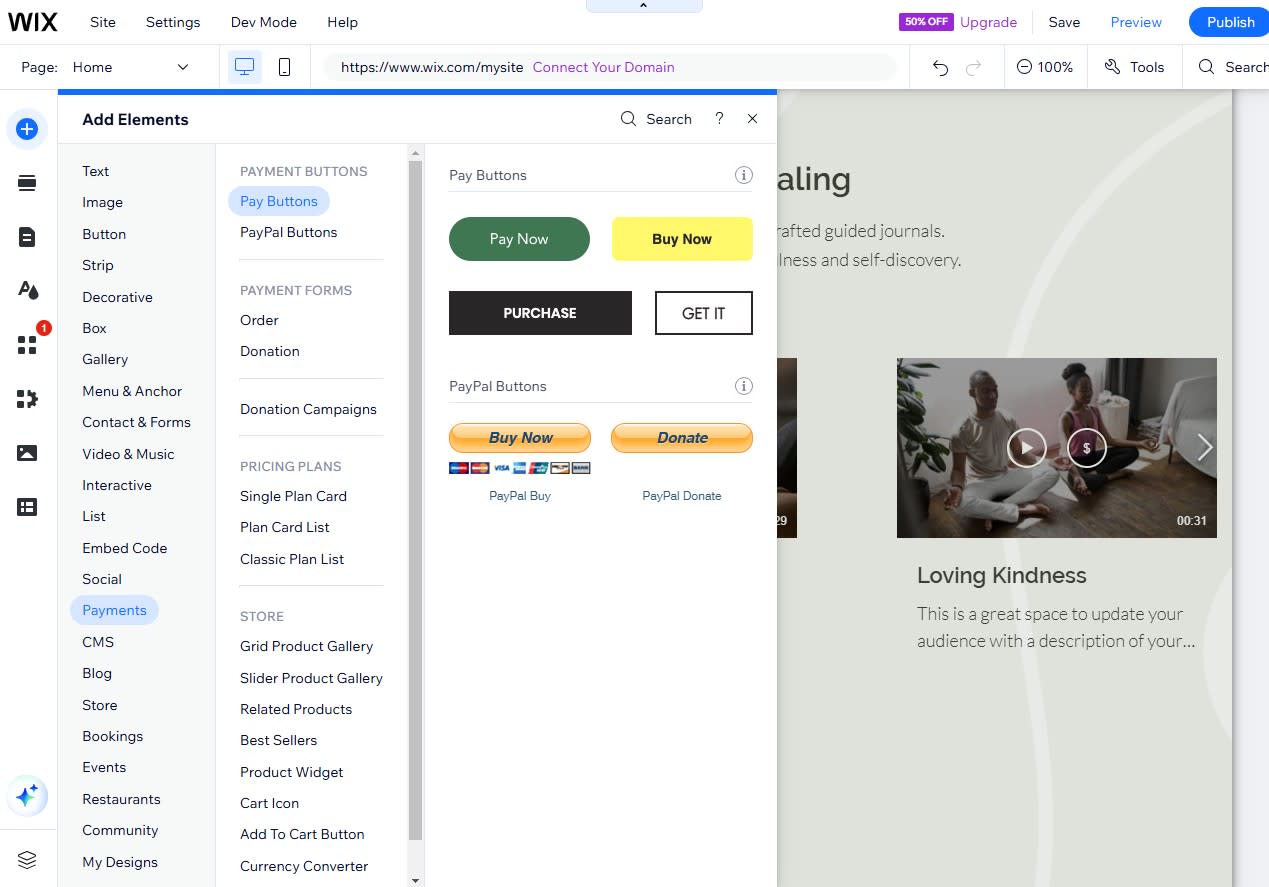Add the yellow Buy Now button

click(x=682, y=239)
